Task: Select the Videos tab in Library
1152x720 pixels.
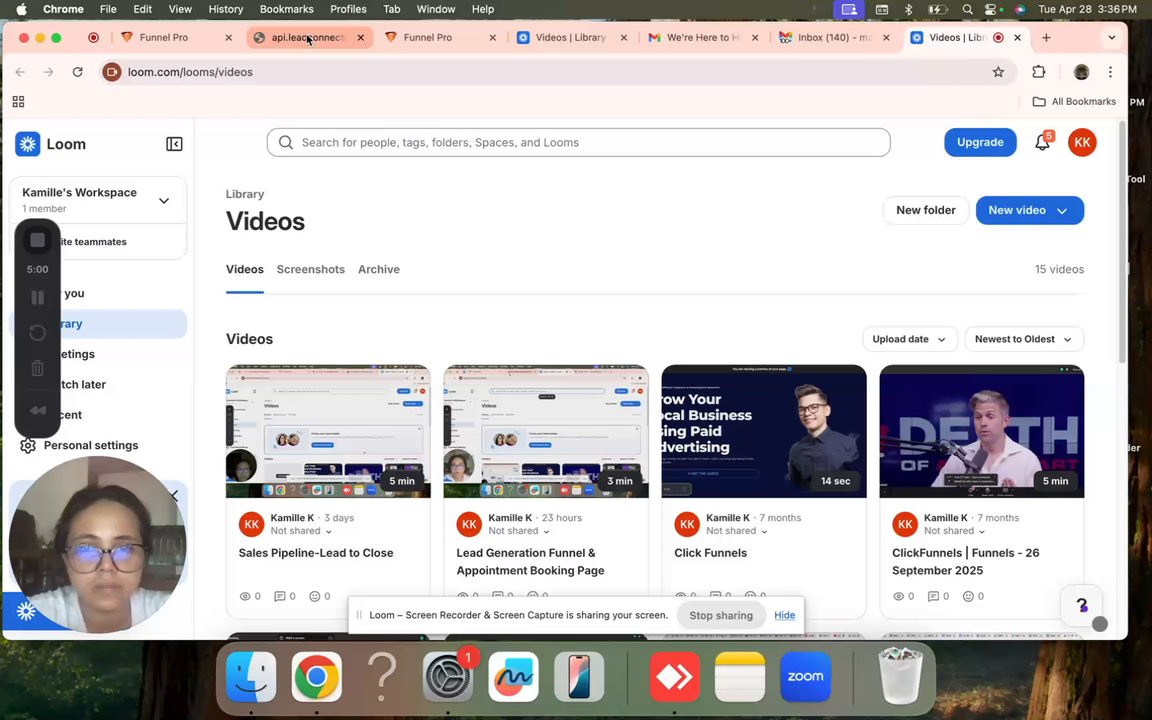Action: click(x=245, y=270)
